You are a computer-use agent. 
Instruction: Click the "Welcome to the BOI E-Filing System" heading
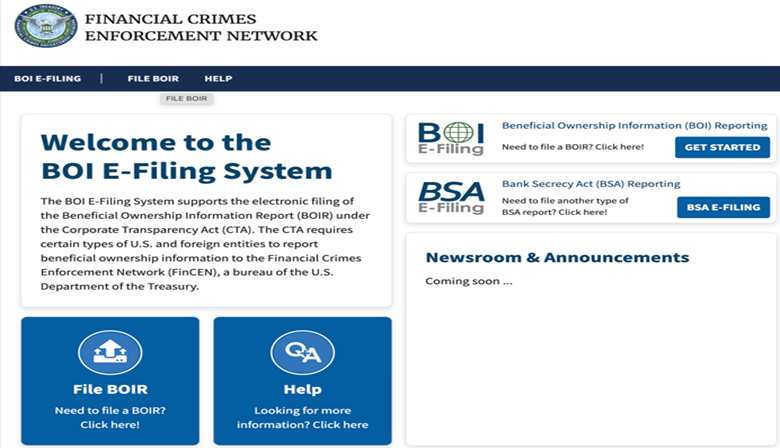tap(186, 155)
